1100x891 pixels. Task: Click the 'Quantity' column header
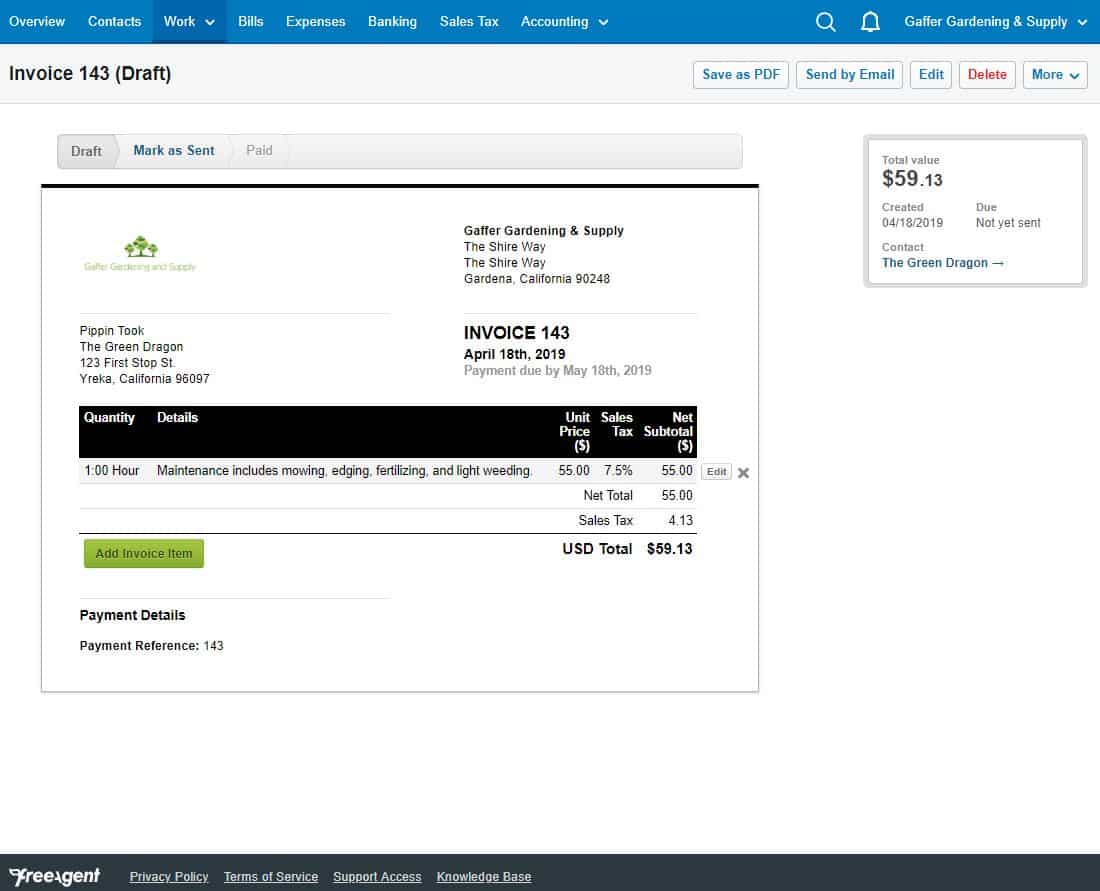tap(109, 417)
